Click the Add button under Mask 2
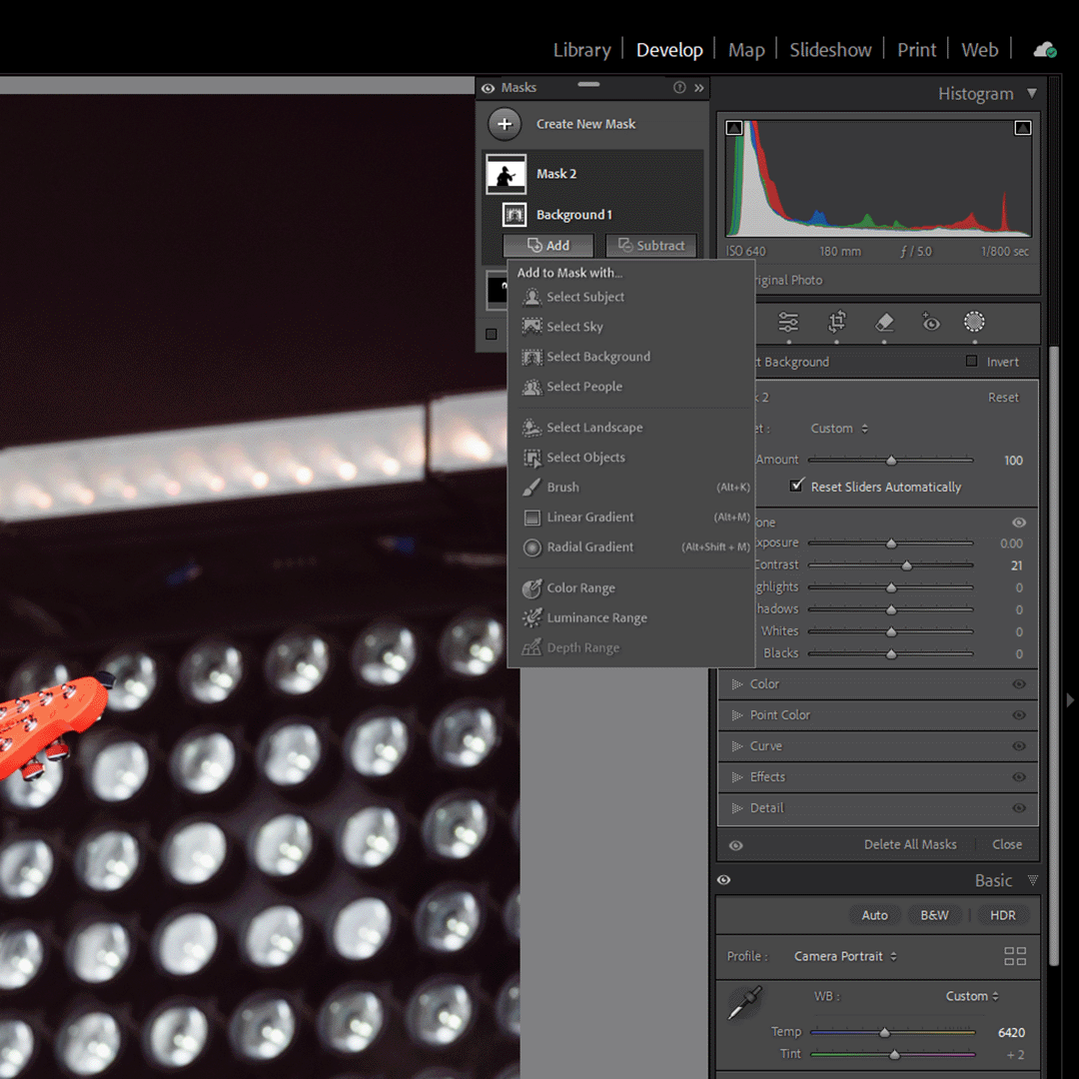Screen dimensions: 1079x1079 coord(548,246)
